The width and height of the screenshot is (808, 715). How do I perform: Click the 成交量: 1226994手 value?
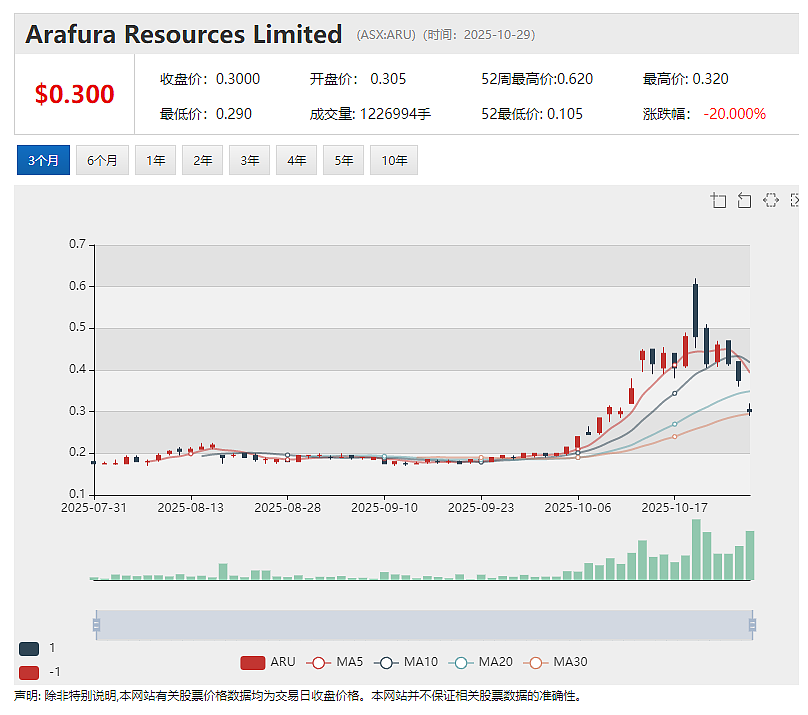pos(370,114)
